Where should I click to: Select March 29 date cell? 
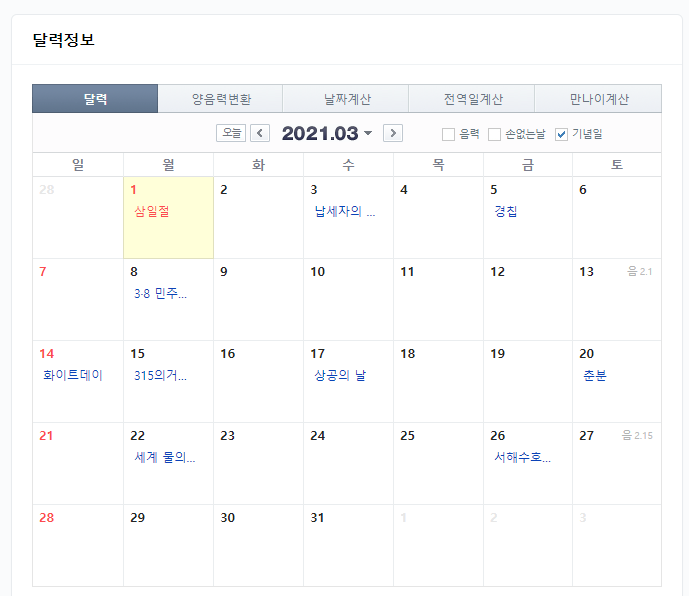point(168,545)
